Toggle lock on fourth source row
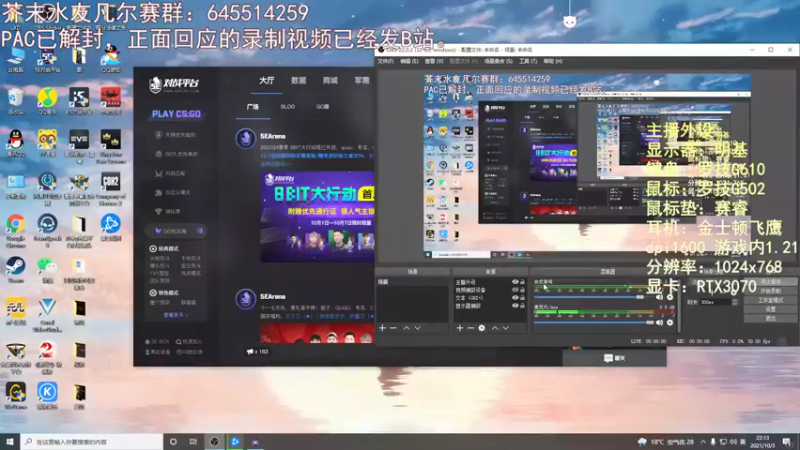 pos(522,306)
